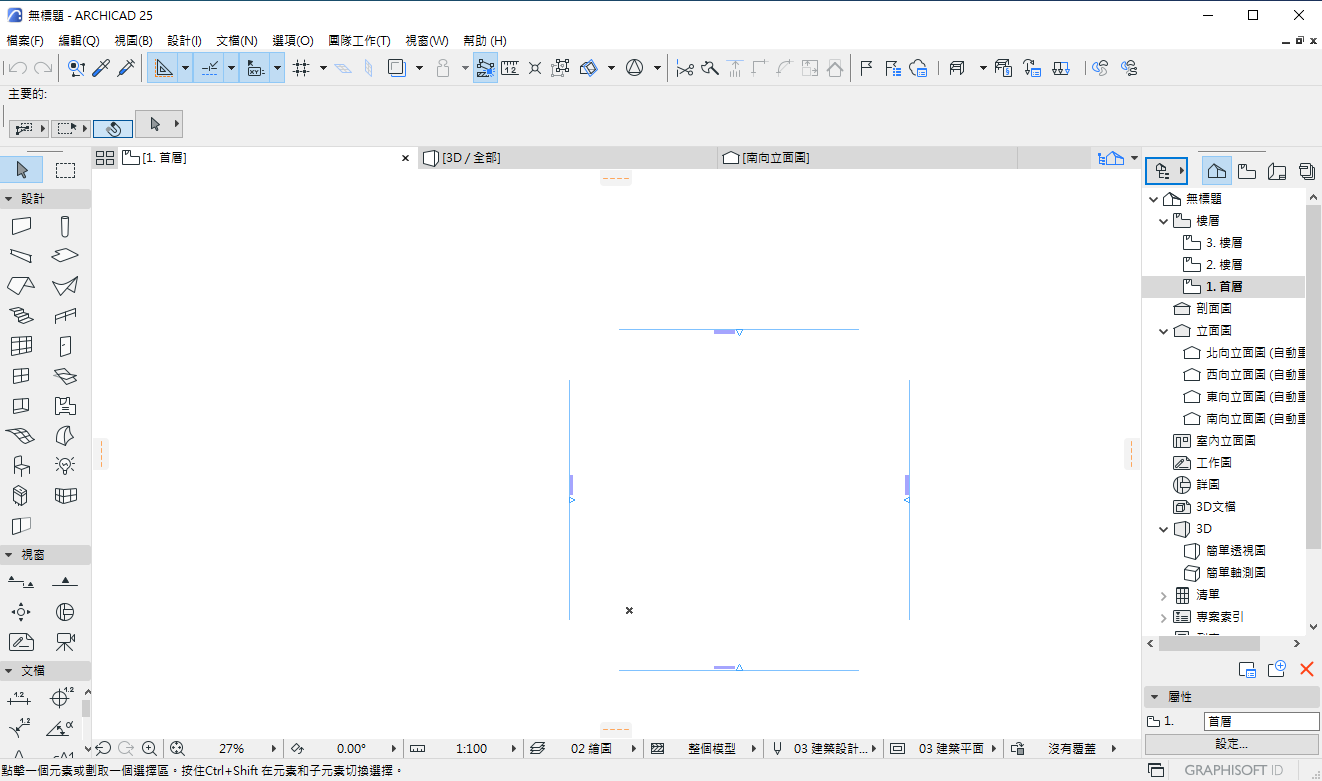Toggle the Quick Selection magnet
The width and height of the screenshot is (1322, 781).
coord(113,128)
